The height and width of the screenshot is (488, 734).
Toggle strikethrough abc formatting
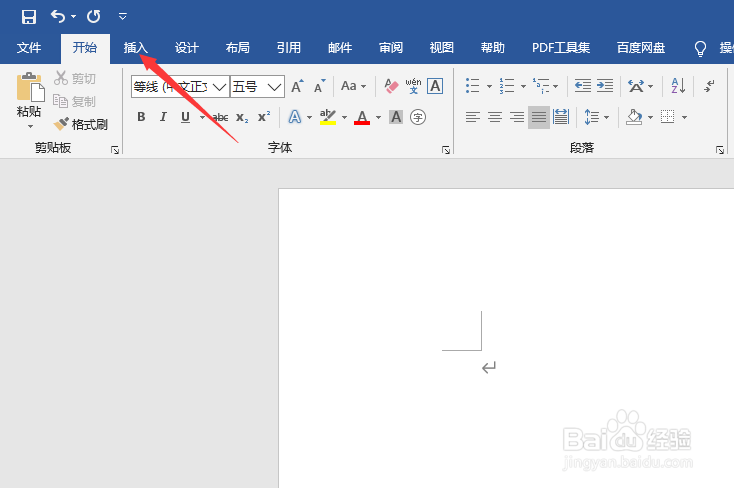220,118
